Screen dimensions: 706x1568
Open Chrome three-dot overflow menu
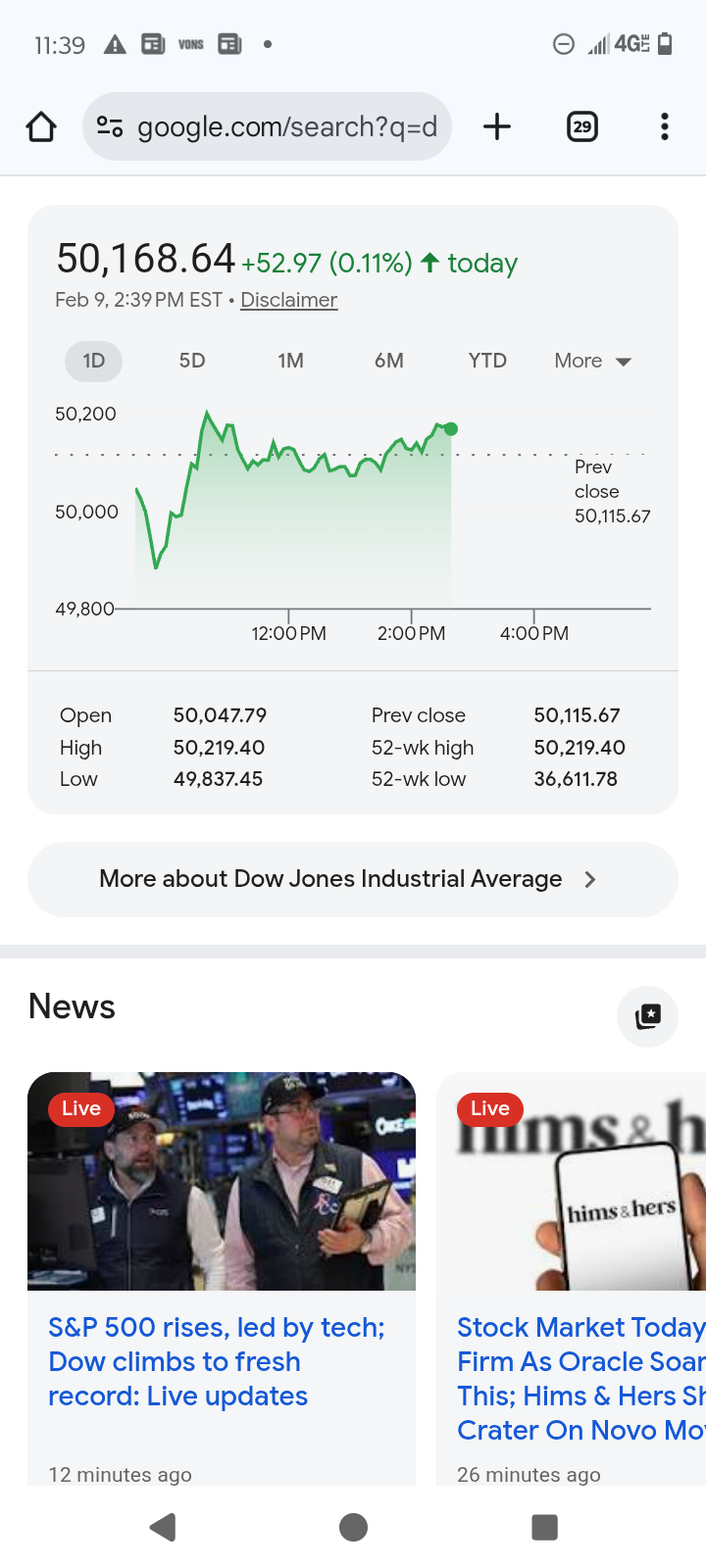click(665, 126)
